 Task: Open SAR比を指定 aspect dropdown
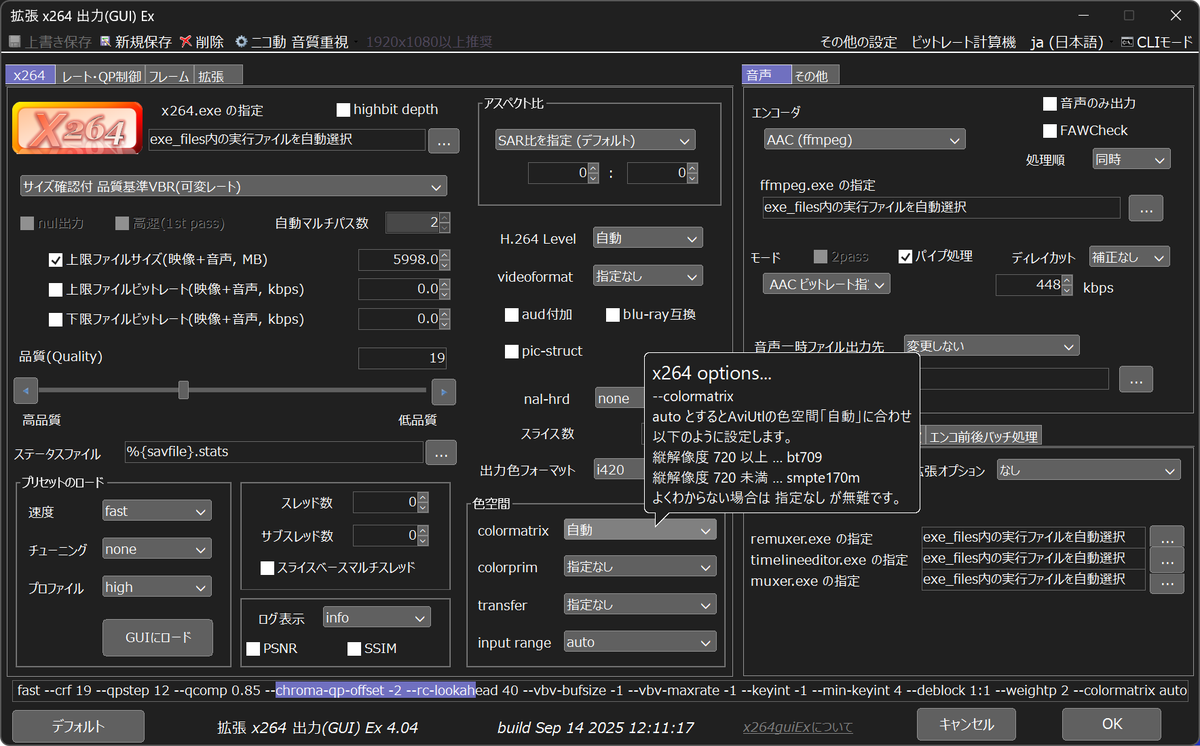595,140
